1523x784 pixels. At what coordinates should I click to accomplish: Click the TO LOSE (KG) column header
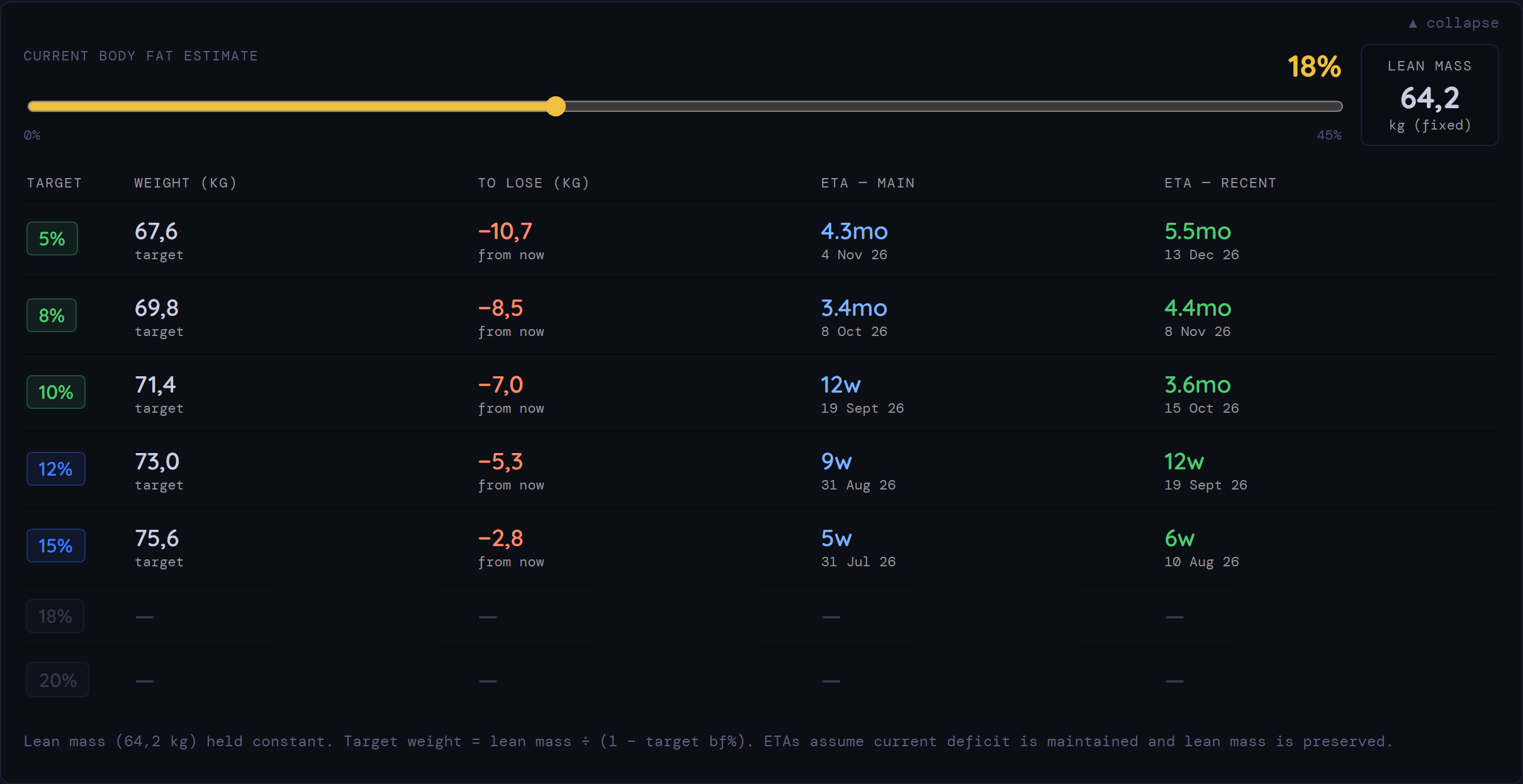pos(534,183)
